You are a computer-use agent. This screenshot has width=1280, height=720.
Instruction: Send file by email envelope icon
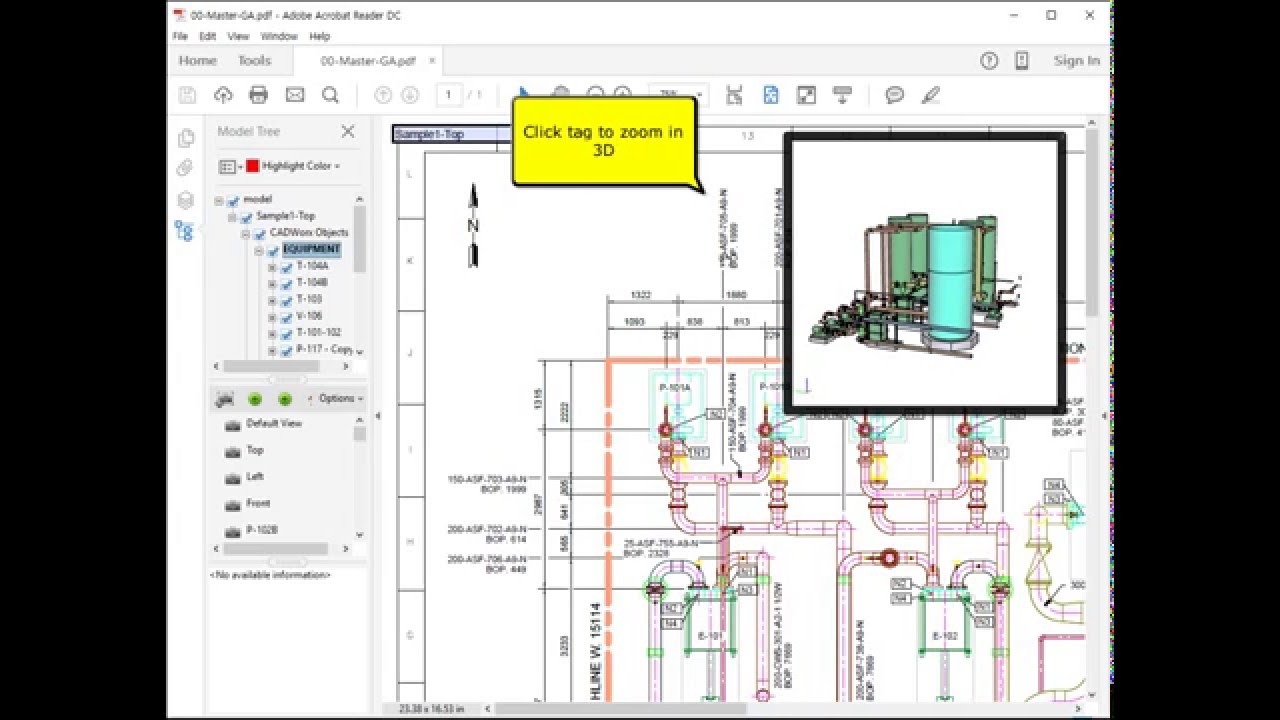click(295, 95)
